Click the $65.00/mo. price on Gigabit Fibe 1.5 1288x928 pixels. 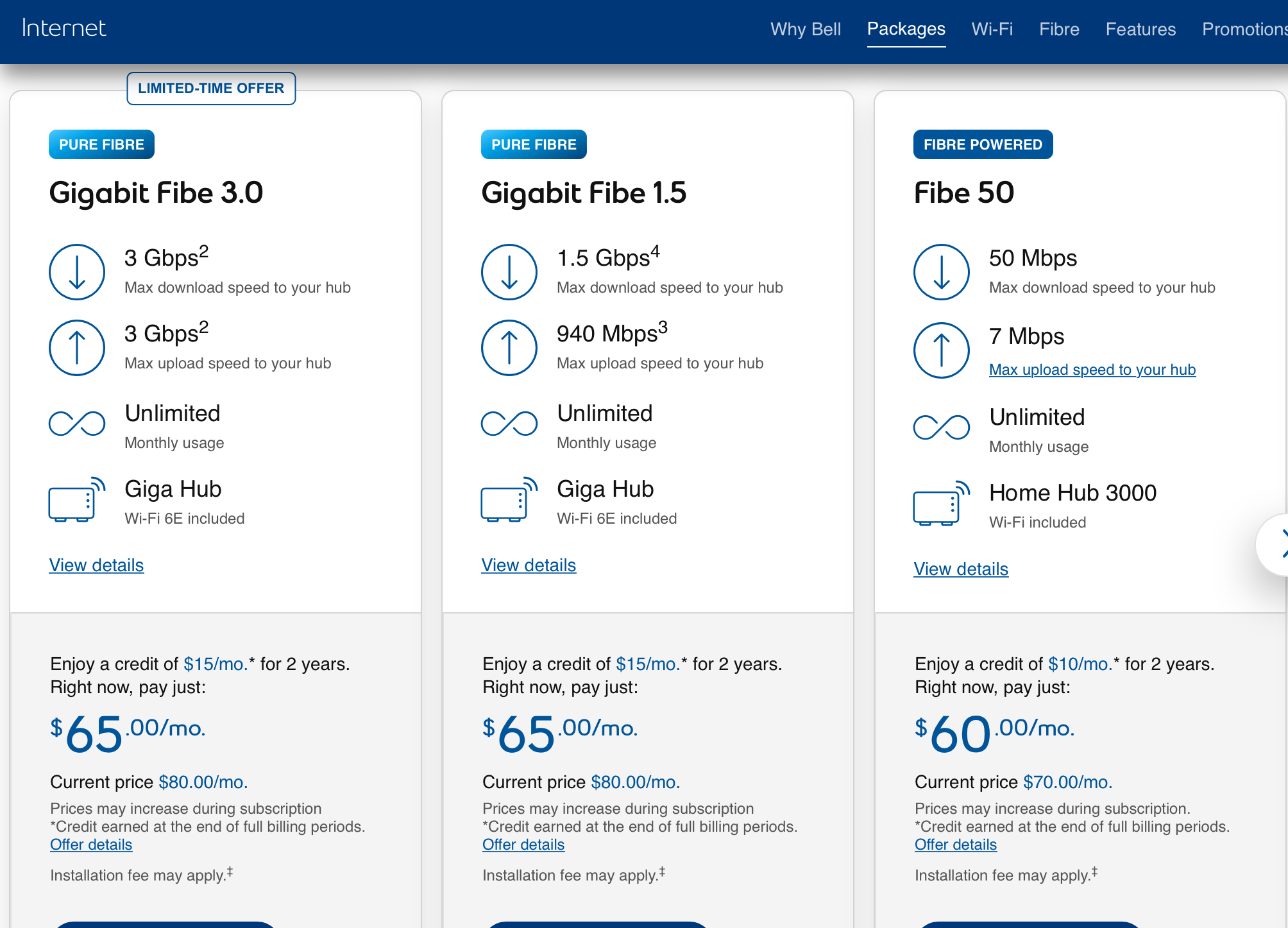(x=560, y=734)
